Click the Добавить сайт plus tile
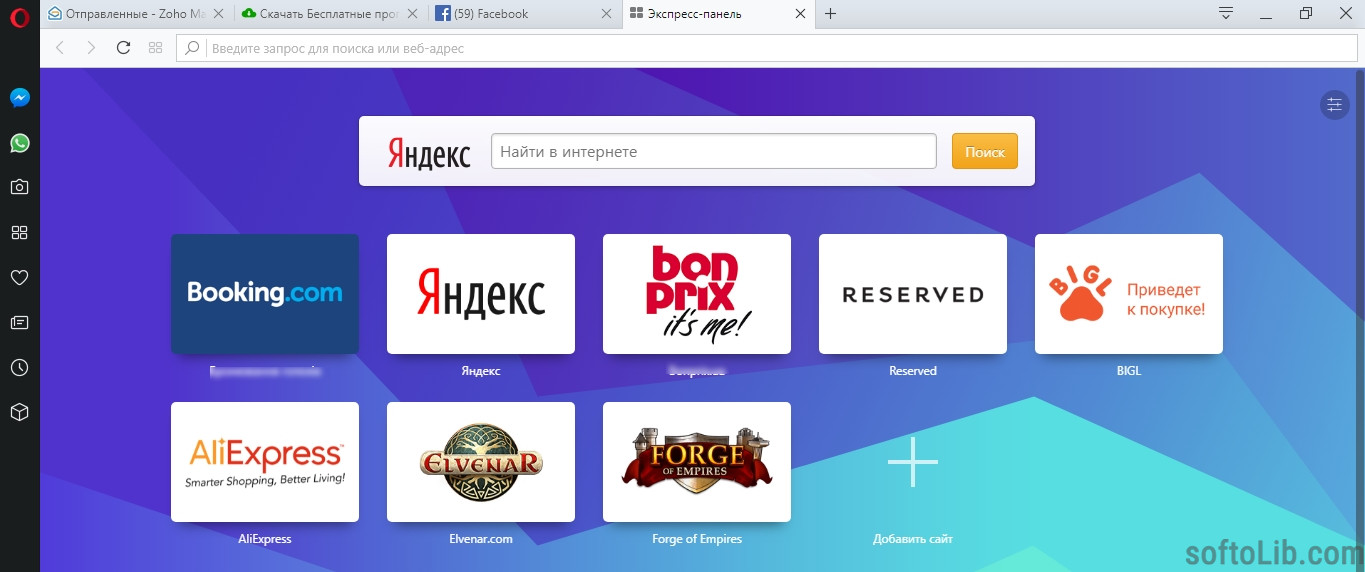Screen dimensions: 1365x572 click(x=913, y=462)
